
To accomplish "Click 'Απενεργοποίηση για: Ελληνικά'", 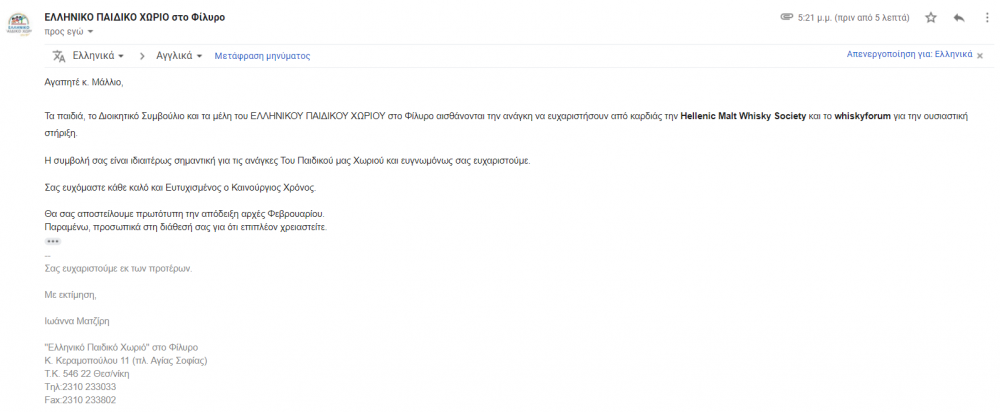I will pyautogui.click(x=909, y=55).
